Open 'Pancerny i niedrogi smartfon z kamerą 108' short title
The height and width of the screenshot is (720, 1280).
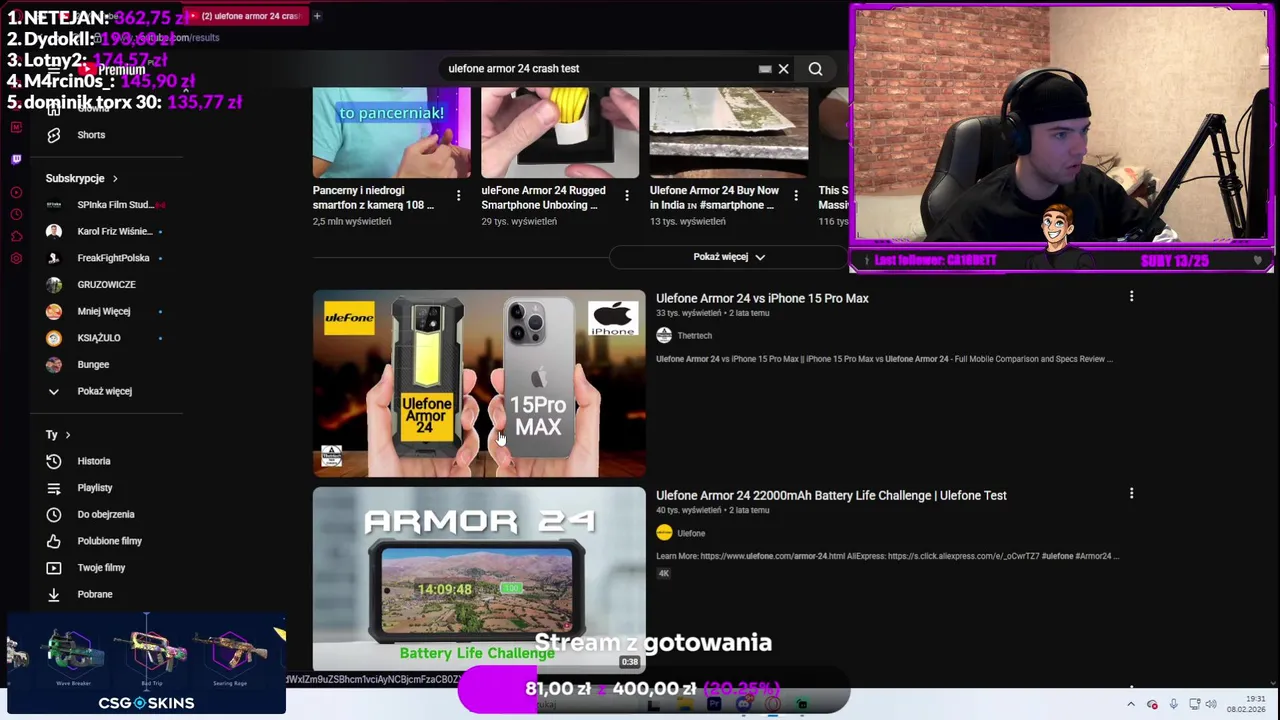click(x=373, y=197)
